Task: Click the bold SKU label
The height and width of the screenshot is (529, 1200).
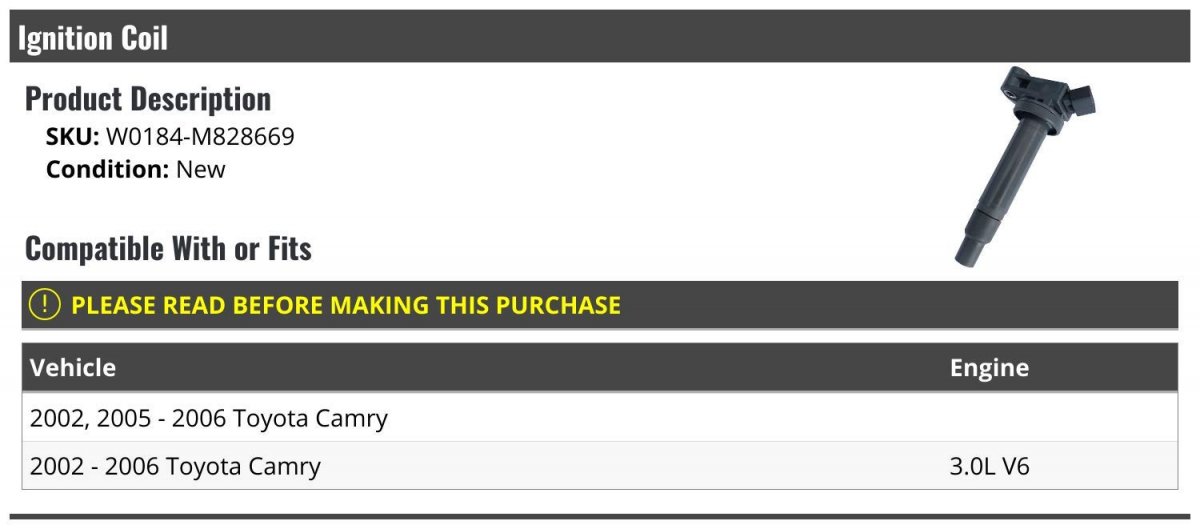Action: coord(73,137)
